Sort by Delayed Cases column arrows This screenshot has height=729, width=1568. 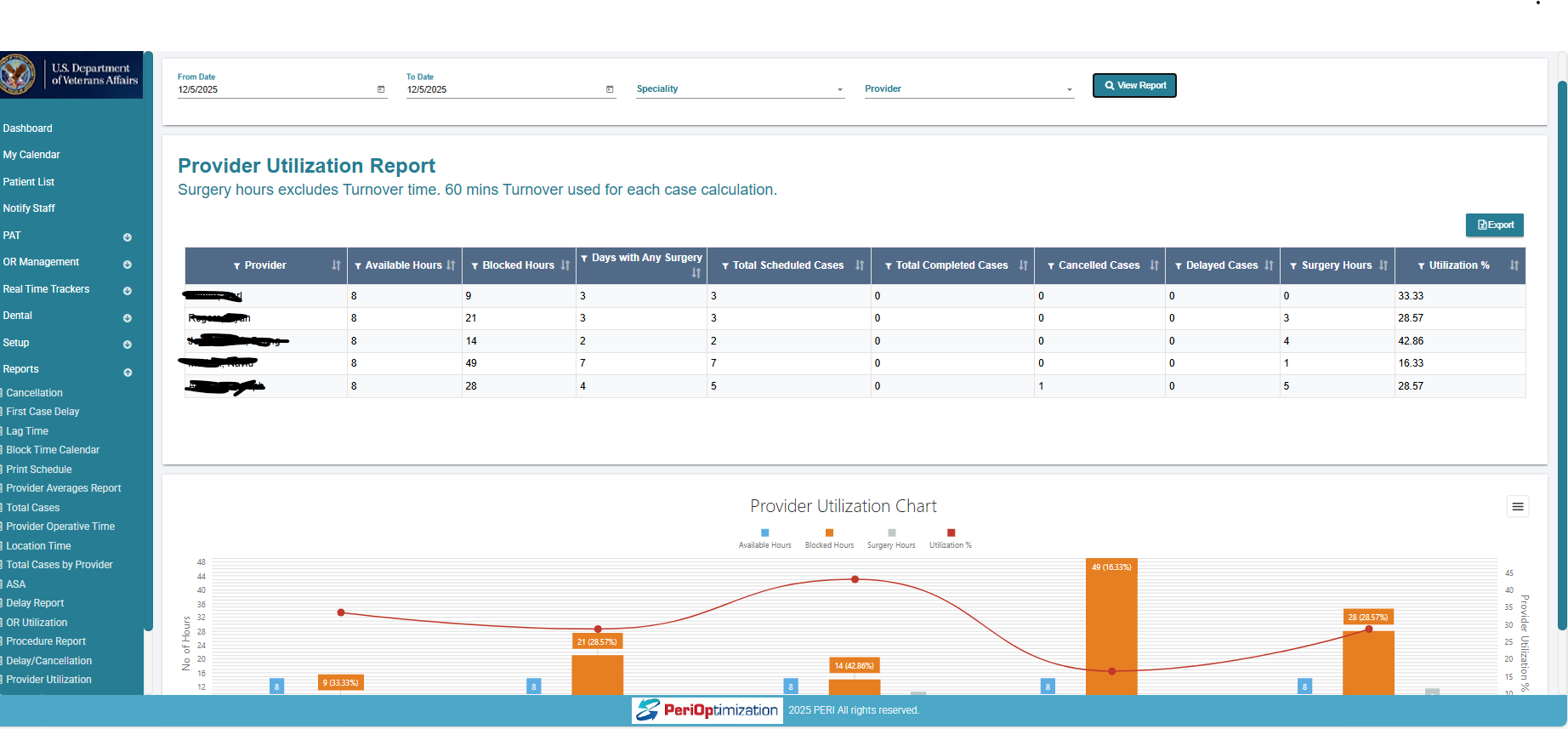click(x=1269, y=265)
